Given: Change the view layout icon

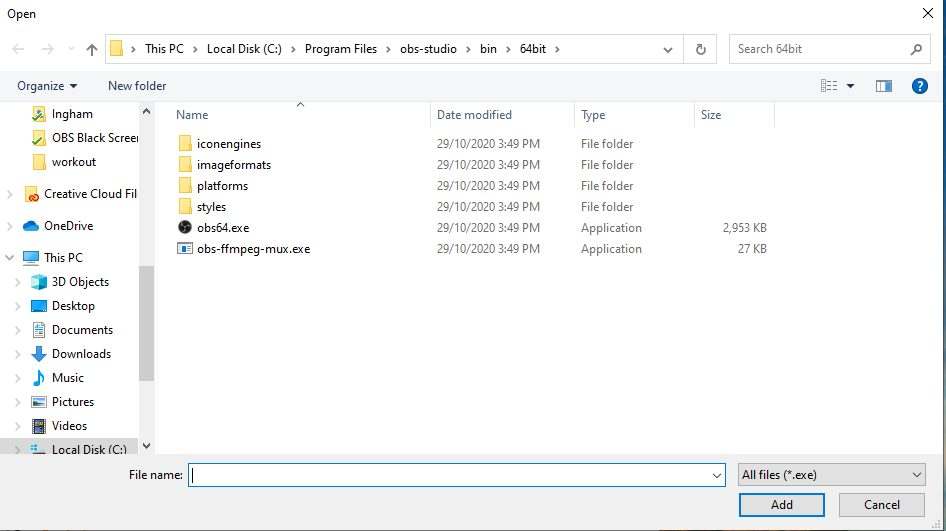Looking at the screenshot, I should 829,86.
